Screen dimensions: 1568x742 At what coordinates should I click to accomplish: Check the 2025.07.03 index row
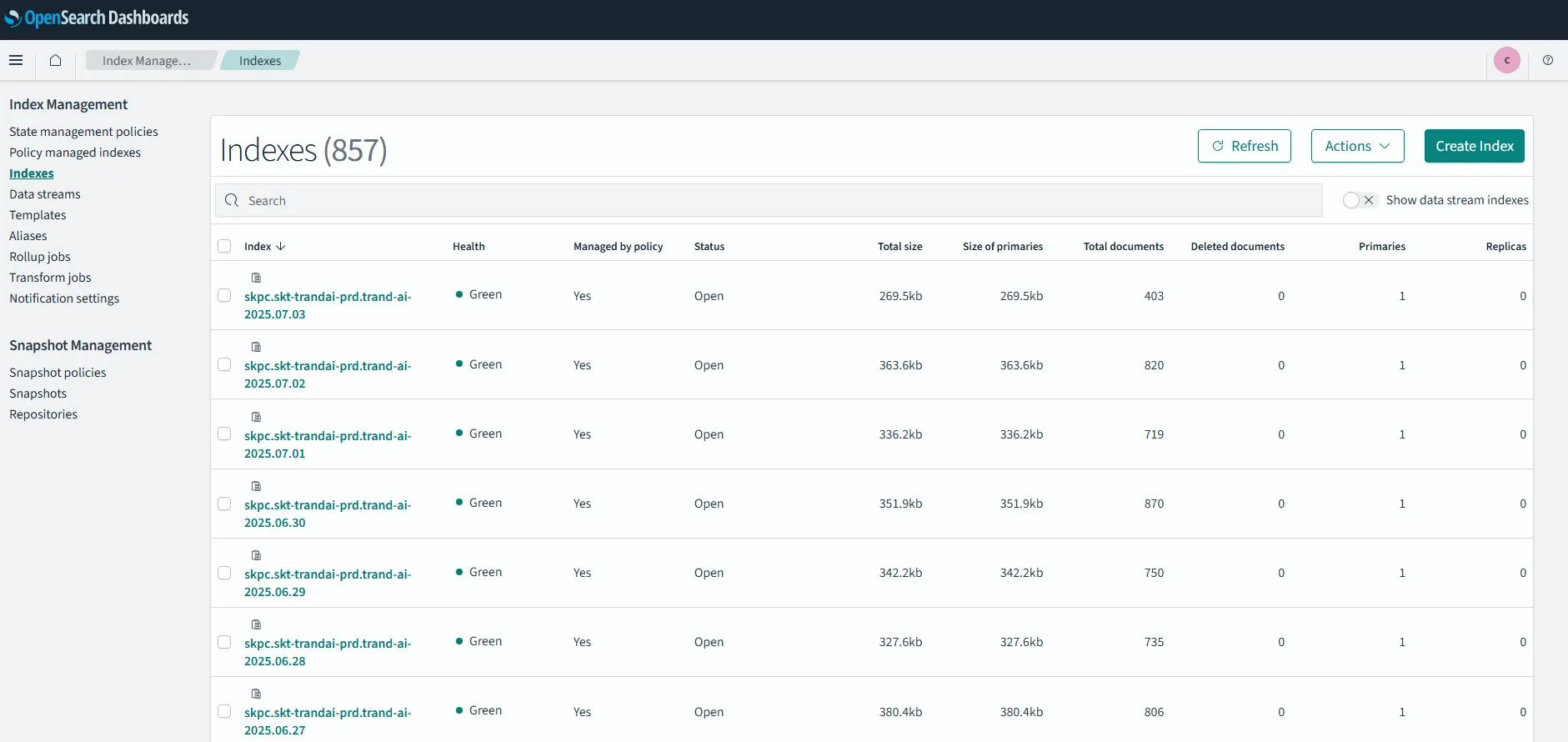coord(224,295)
